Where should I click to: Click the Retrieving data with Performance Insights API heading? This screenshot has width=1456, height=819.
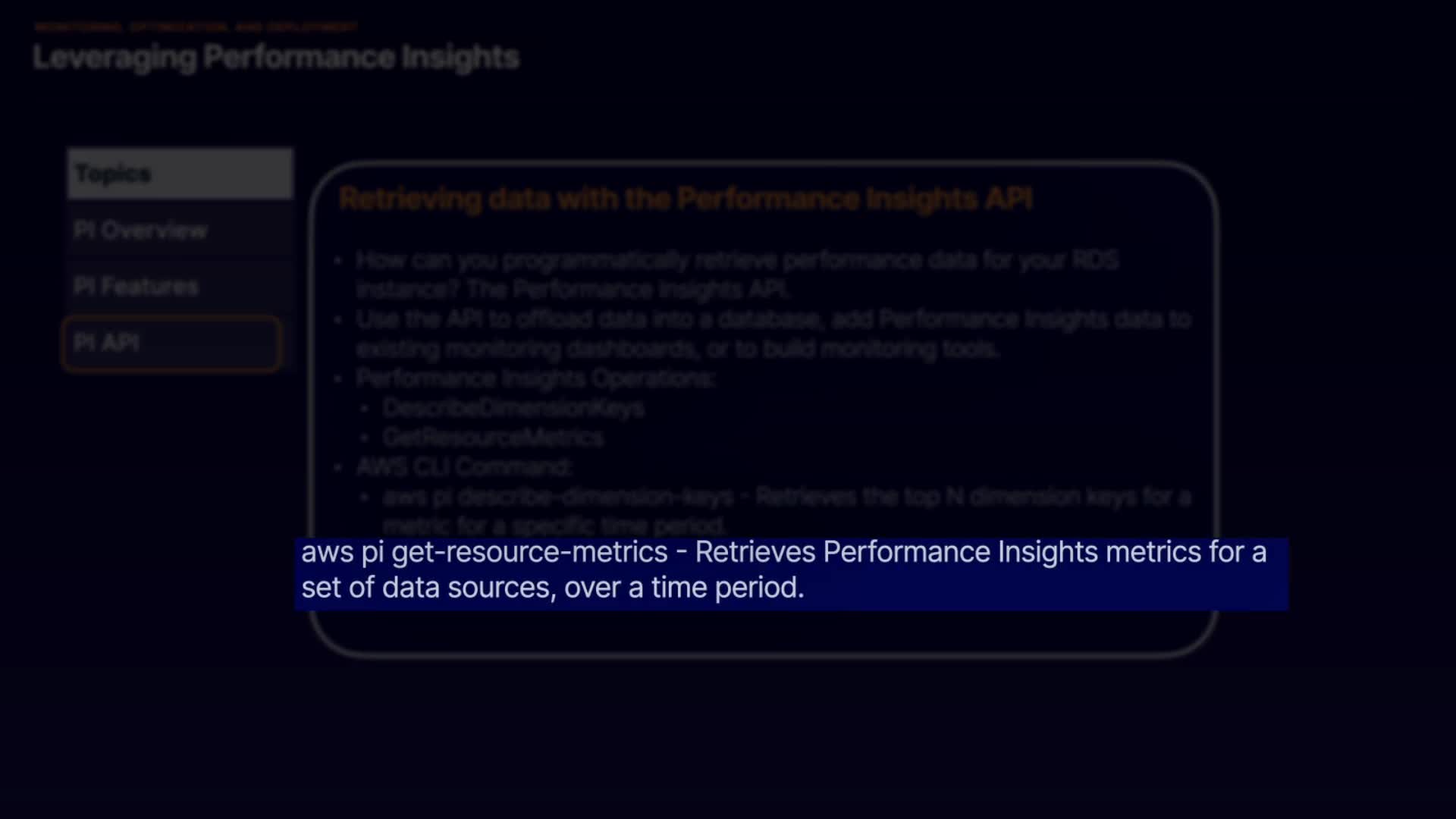point(685,199)
